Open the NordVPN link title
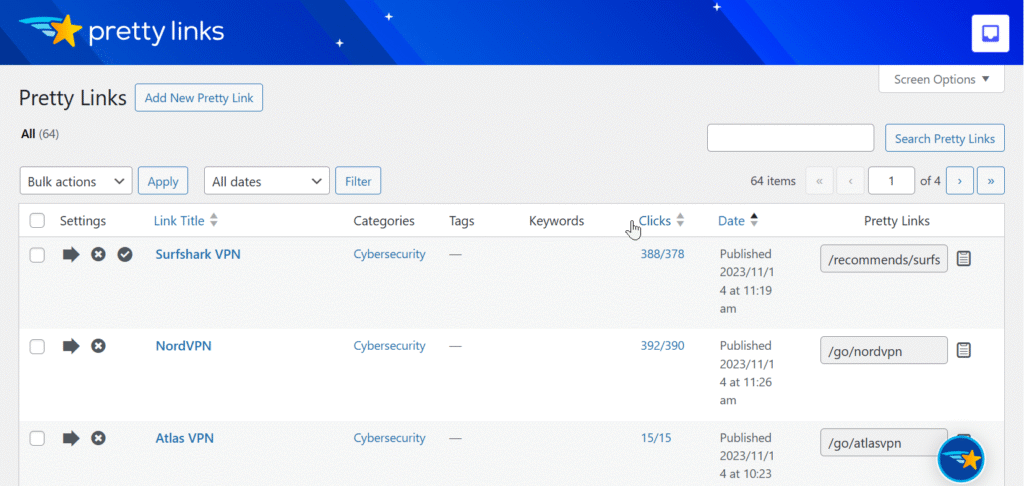 click(x=184, y=346)
